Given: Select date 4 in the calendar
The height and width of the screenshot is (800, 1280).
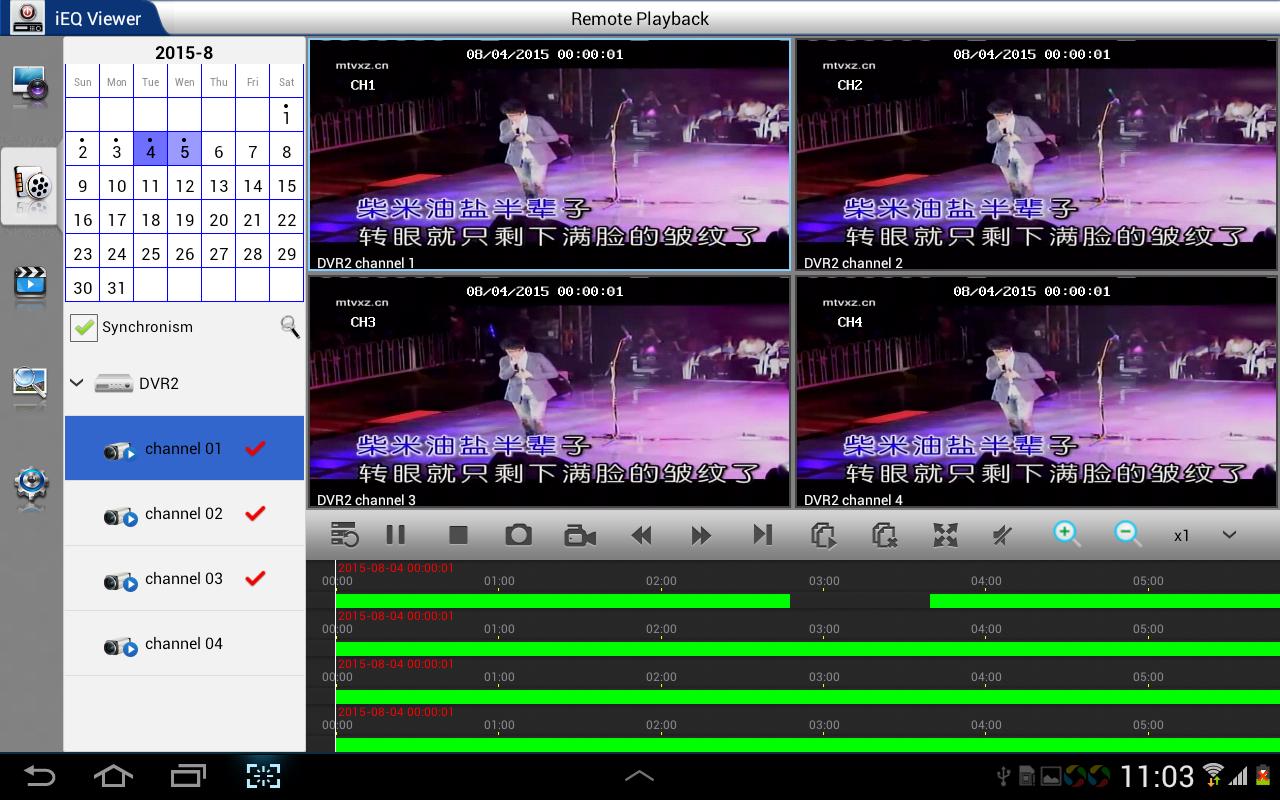Looking at the screenshot, I should (150, 148).
